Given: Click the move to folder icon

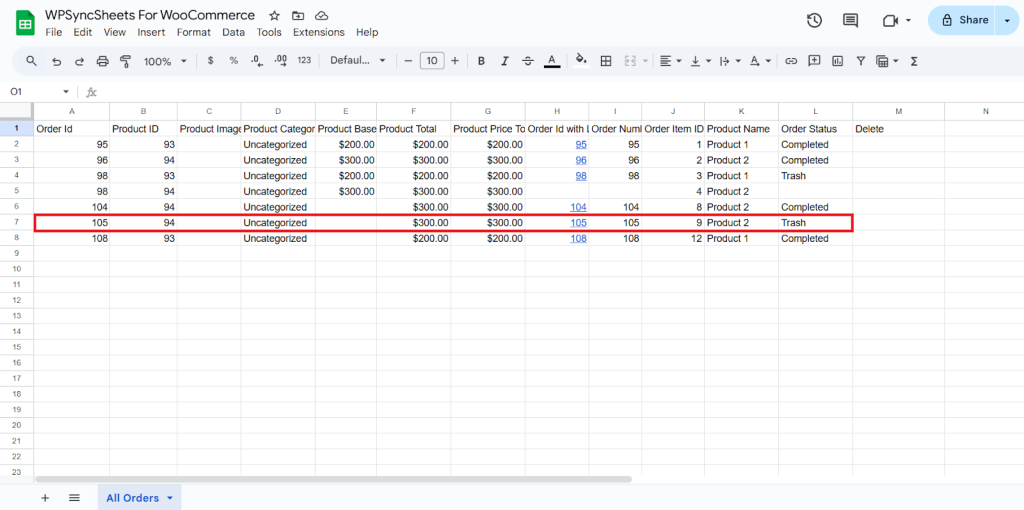Looking at the screenshot, I should pyautogui.click(x=298, y=16).
